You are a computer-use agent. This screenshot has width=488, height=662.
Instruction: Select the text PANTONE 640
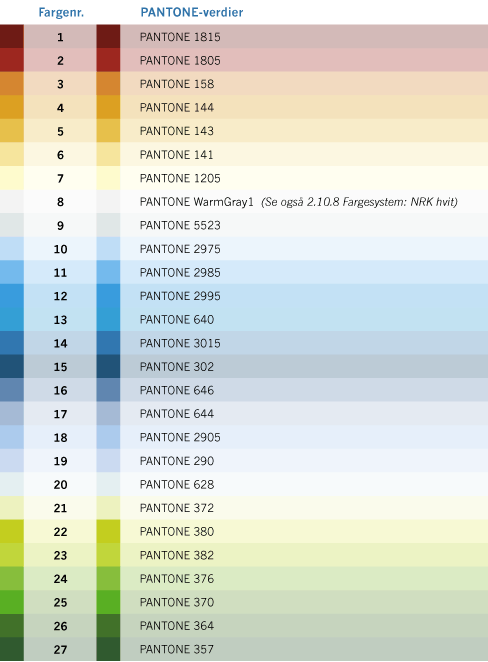click(177, 320)
